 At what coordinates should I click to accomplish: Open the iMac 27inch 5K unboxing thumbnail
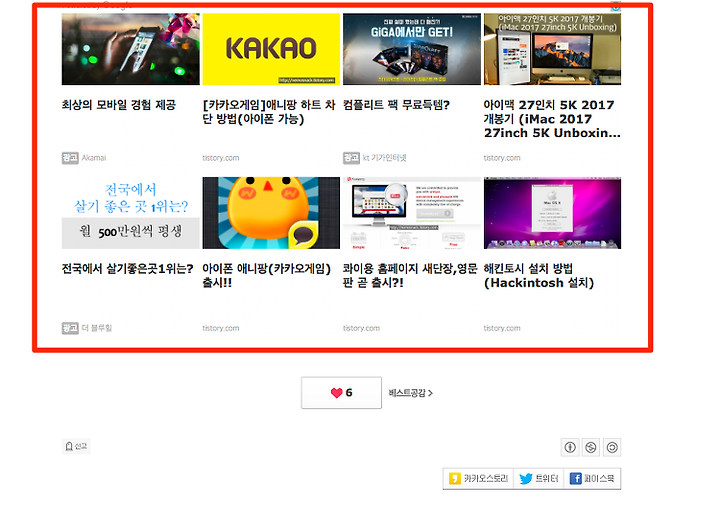click(552, 49)
